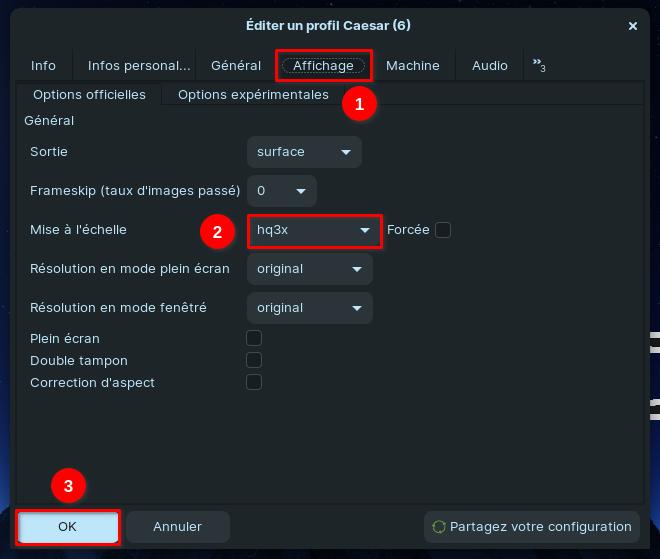
Task: Toggle the Plein écran checkbox
Action: 254,339
